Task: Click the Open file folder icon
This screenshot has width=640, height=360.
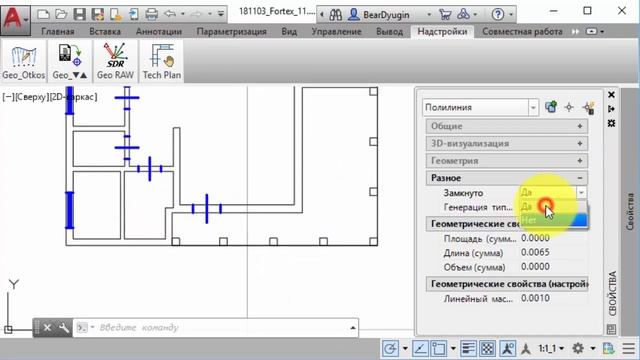Action: (x=62, y=15)
